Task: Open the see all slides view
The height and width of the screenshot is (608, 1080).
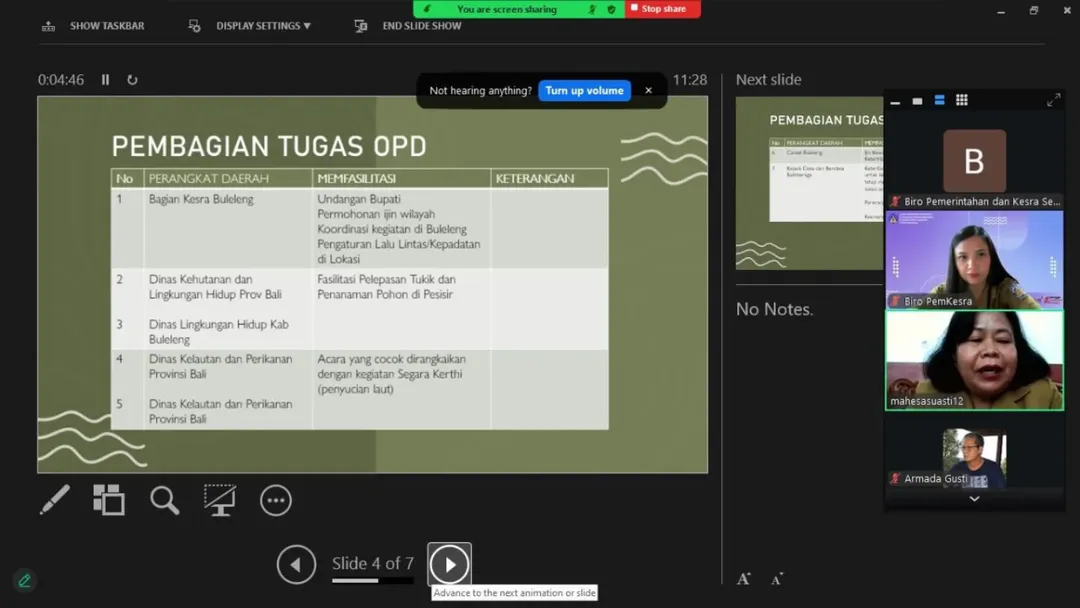Action: [x=109, y=500]
